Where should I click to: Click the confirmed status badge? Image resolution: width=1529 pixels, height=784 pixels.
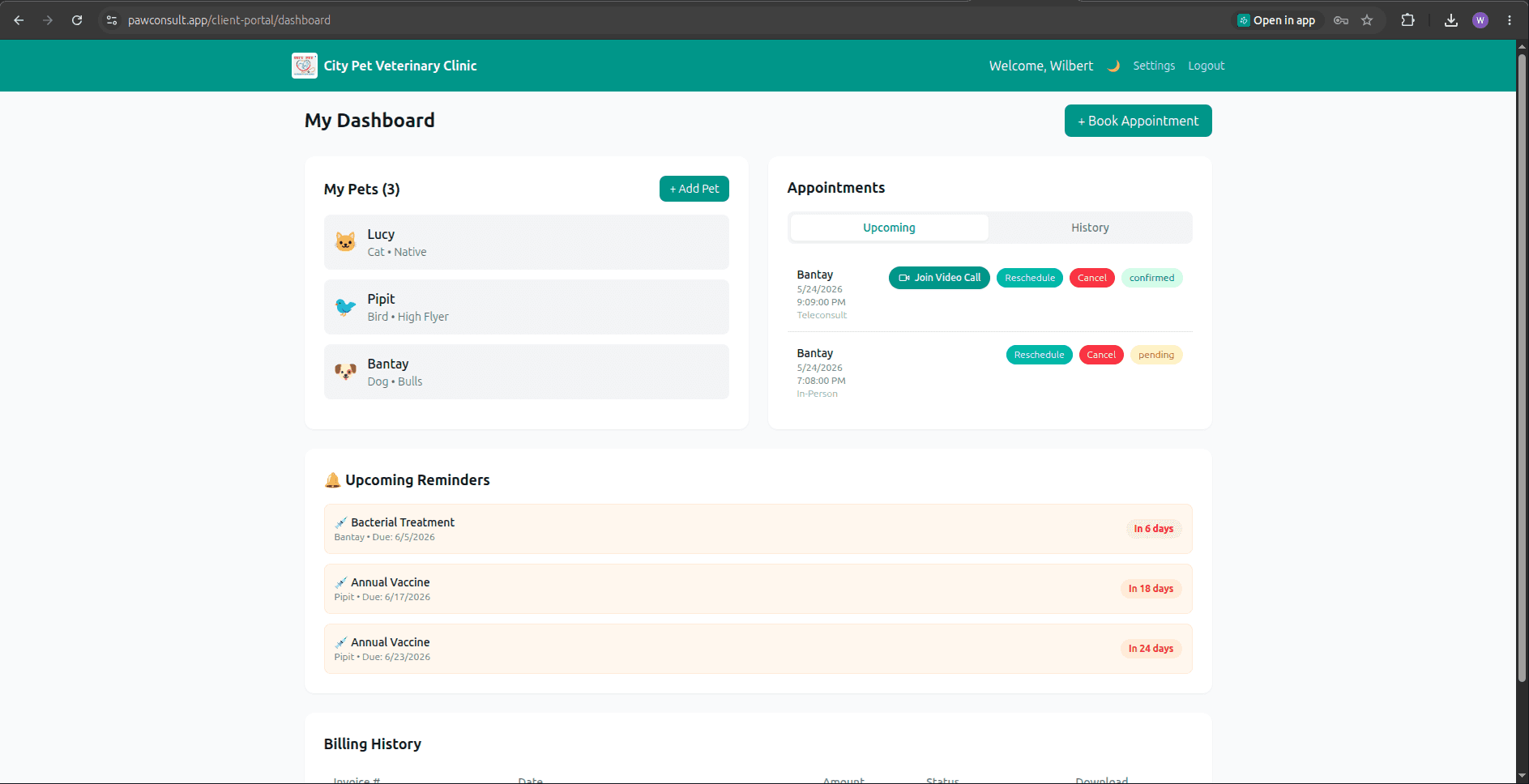click(1152, 278)
